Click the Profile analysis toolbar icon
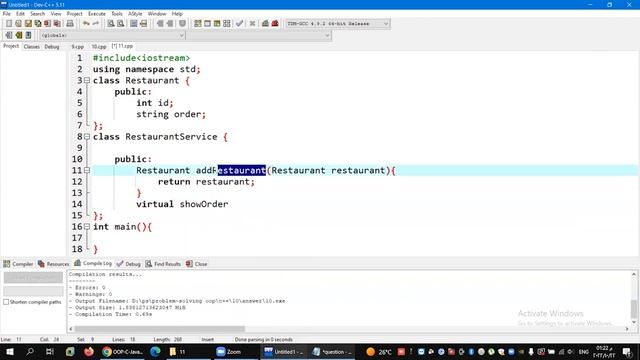Screen dimensions: 640x360 [x=265, y=24]
